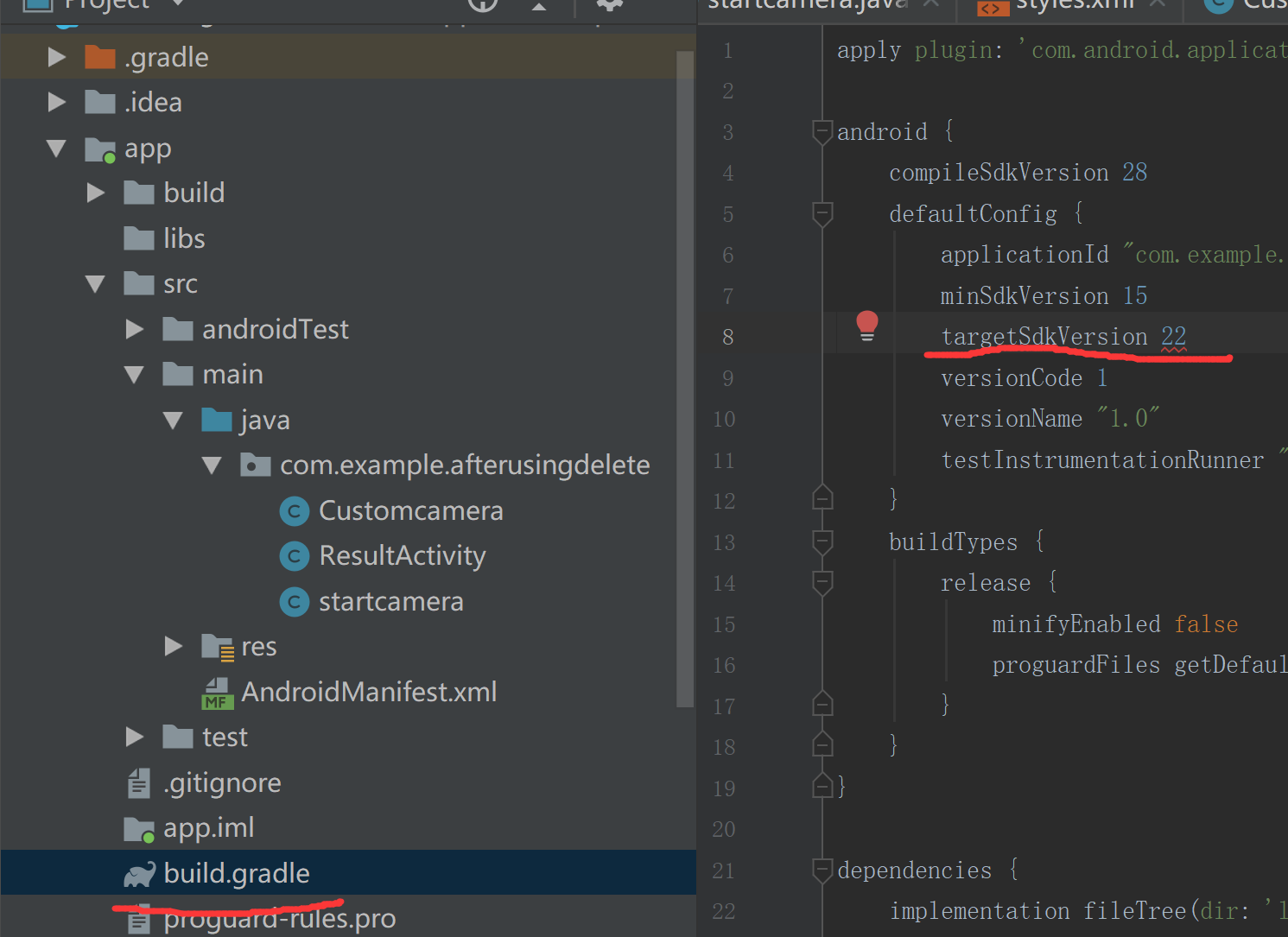The width and height of the screenshot is (1288, 937).
Task: Expand the androidTest folder
Action: (134, 329)
